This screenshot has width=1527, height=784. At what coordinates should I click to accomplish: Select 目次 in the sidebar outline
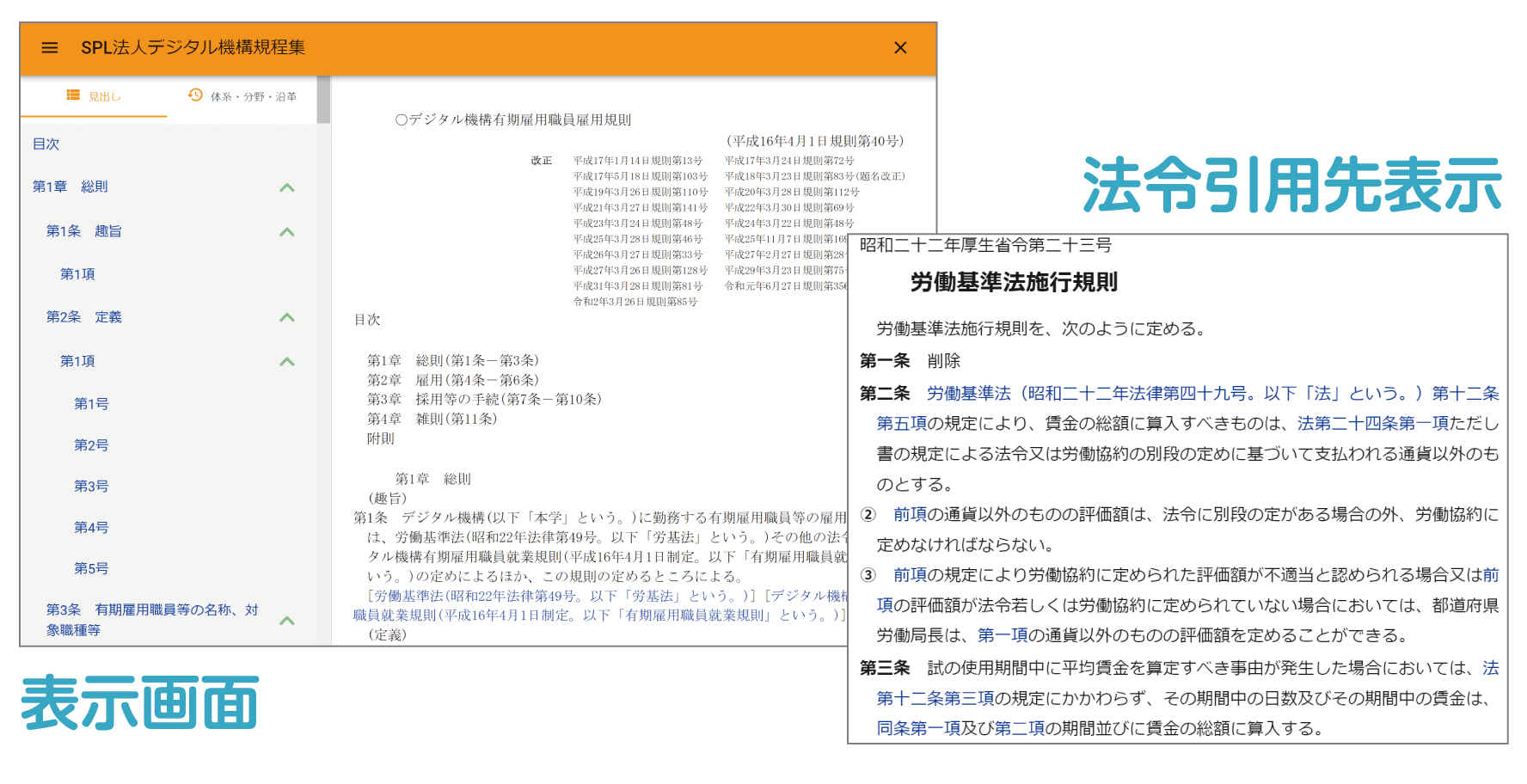(46, 144)
